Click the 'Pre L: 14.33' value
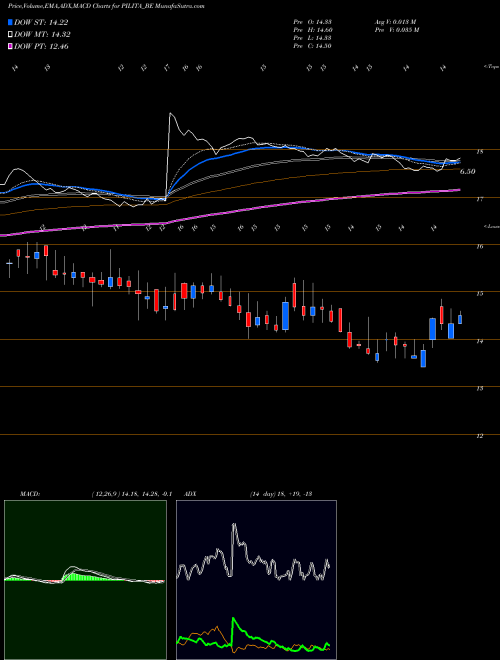 tap(313, 38)
